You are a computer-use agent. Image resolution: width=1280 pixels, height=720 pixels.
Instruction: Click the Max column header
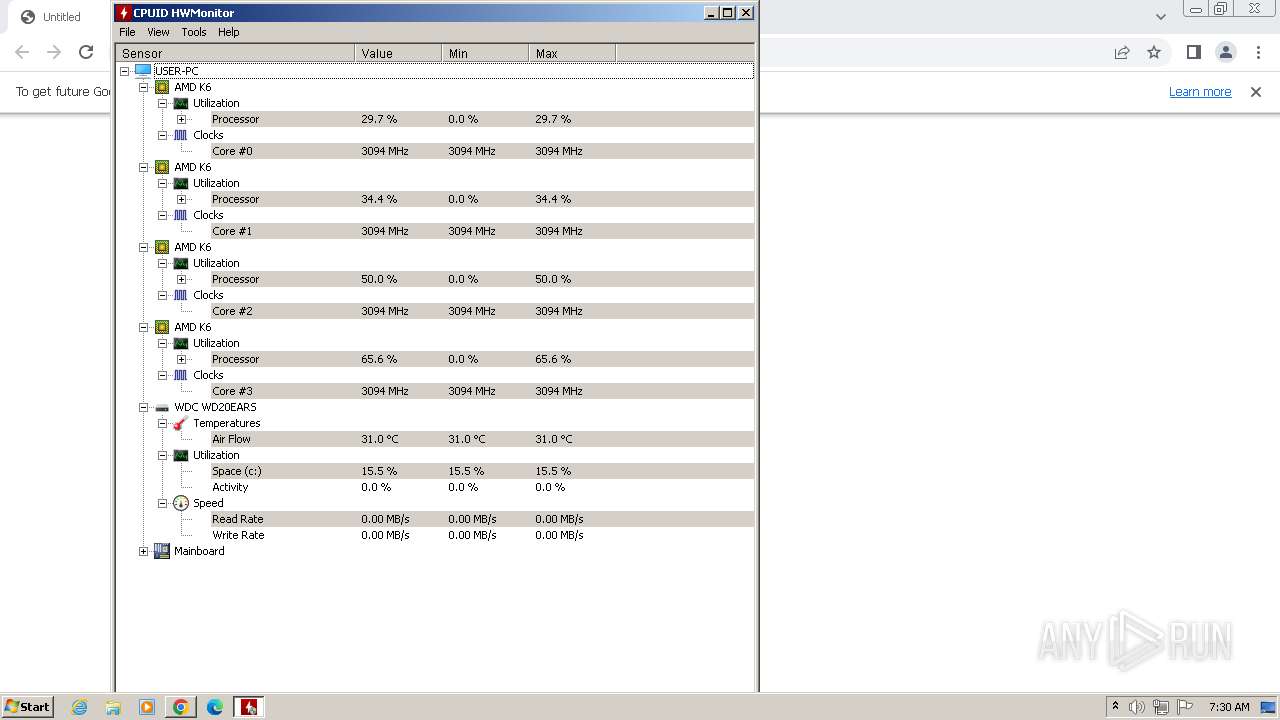pyautogui.click(x=572, y=53)
